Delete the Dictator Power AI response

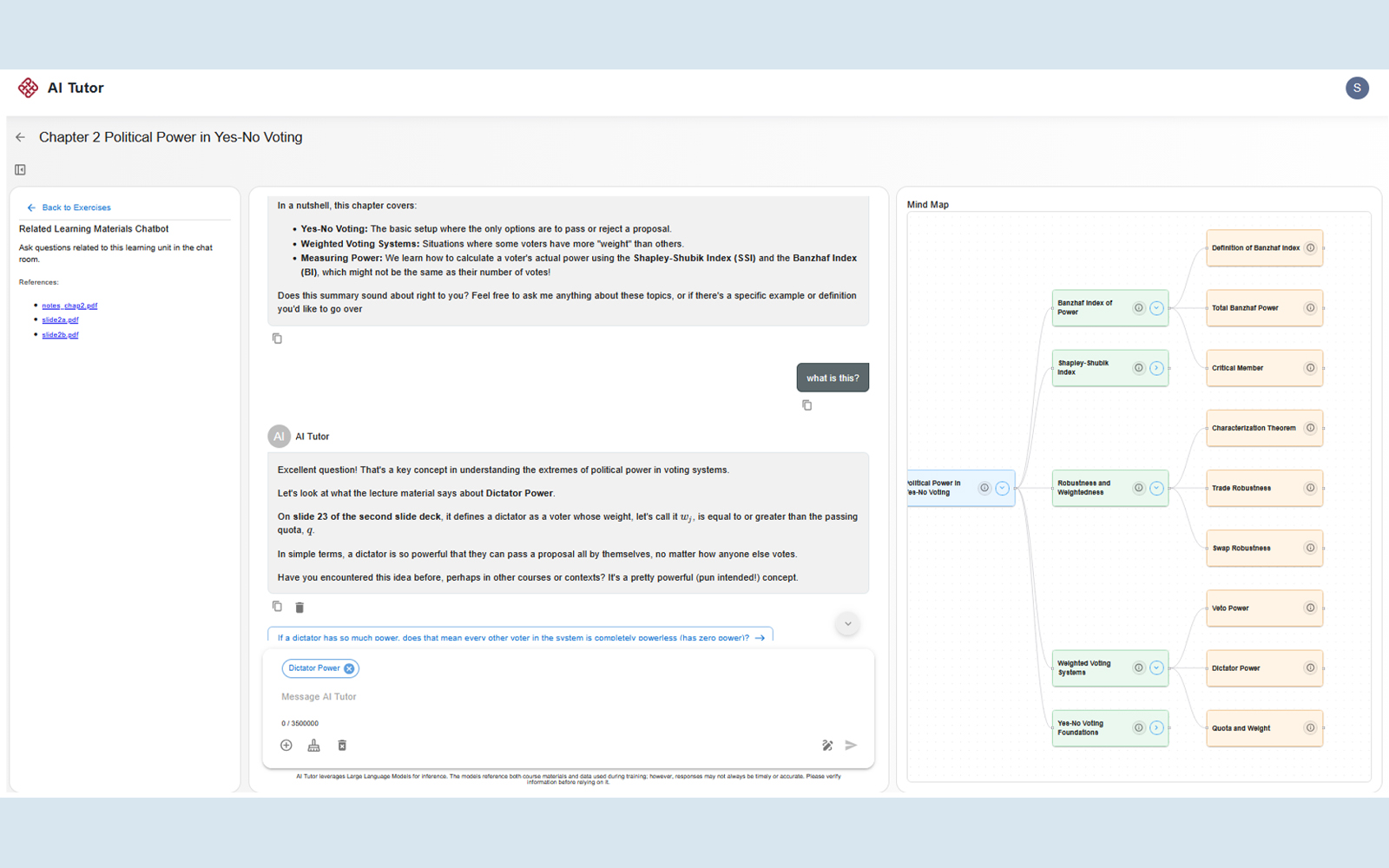point(300,608)
